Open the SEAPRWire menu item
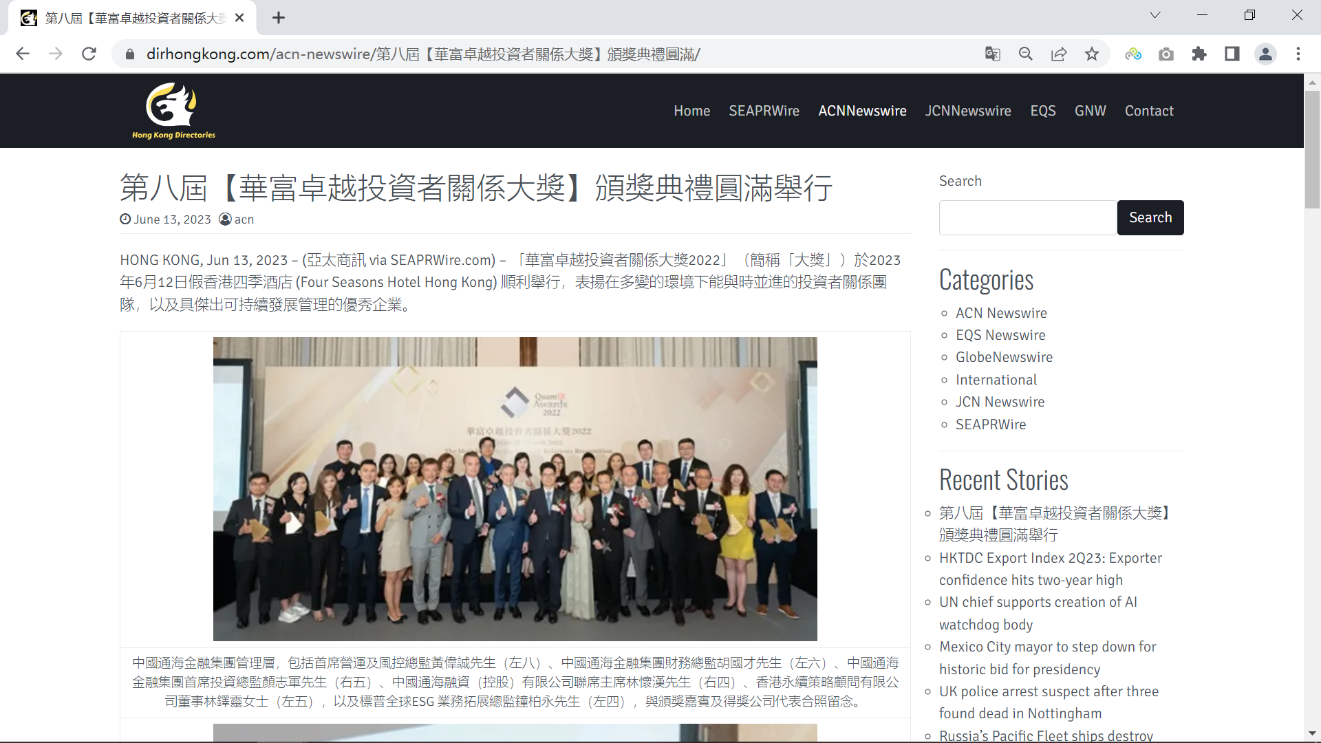Viewport: 1321px width, 743px height. tap(764, 111)
